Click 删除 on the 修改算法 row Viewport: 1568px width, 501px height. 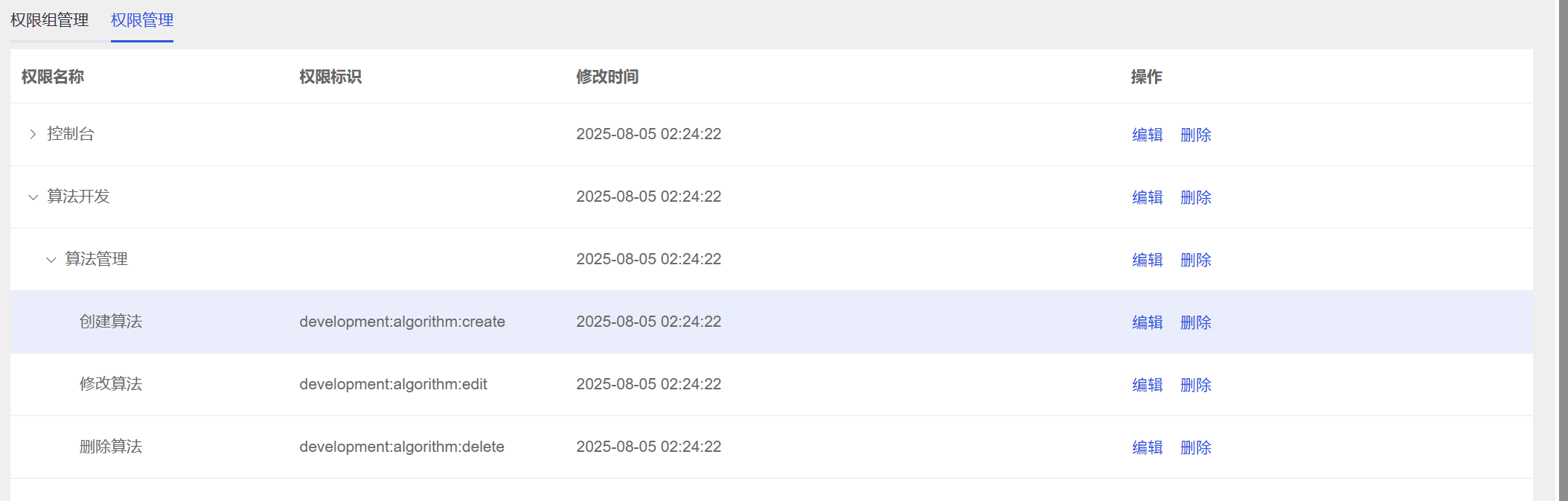point(1195,385)
